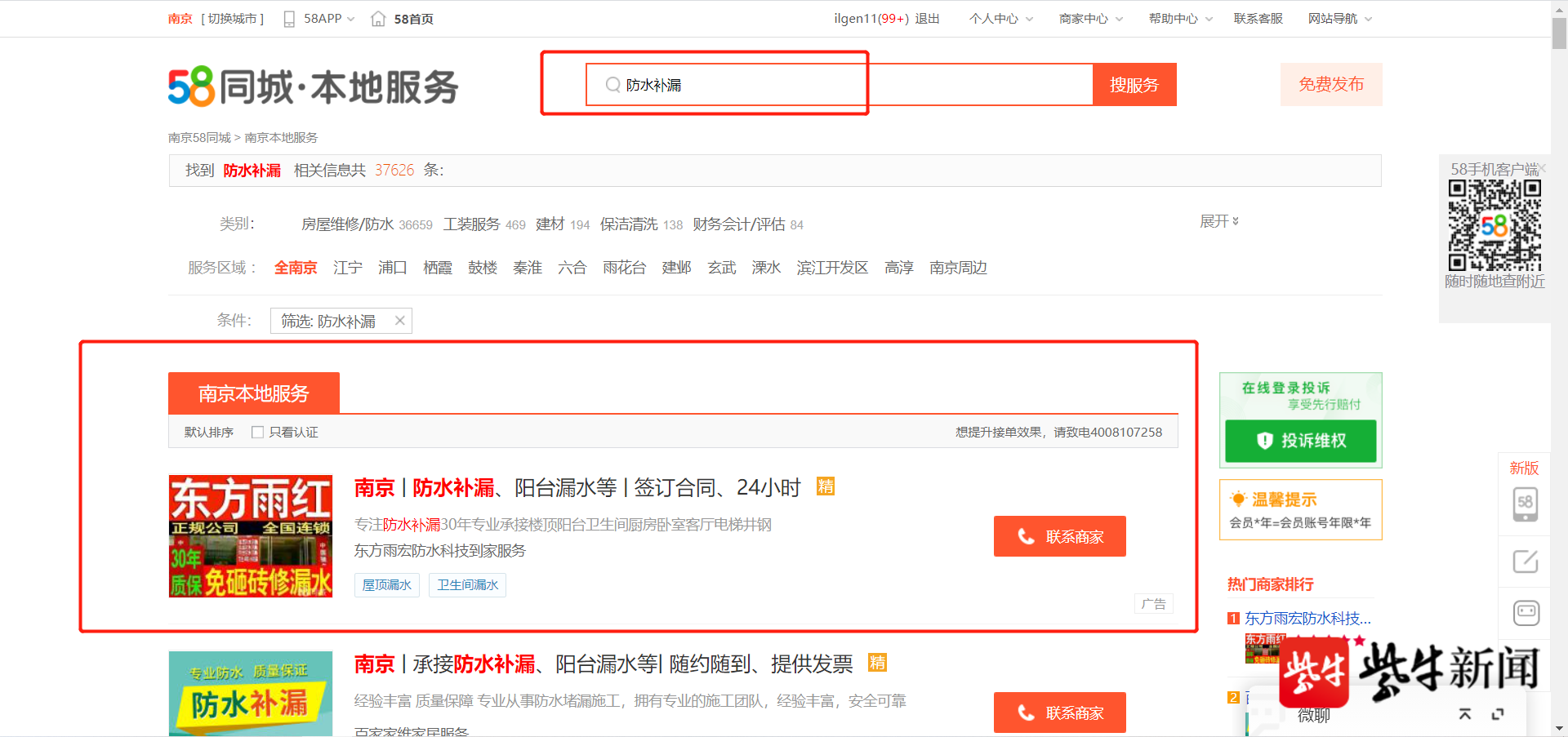Click the 新版 label in sidebar

click(1524, 468)
